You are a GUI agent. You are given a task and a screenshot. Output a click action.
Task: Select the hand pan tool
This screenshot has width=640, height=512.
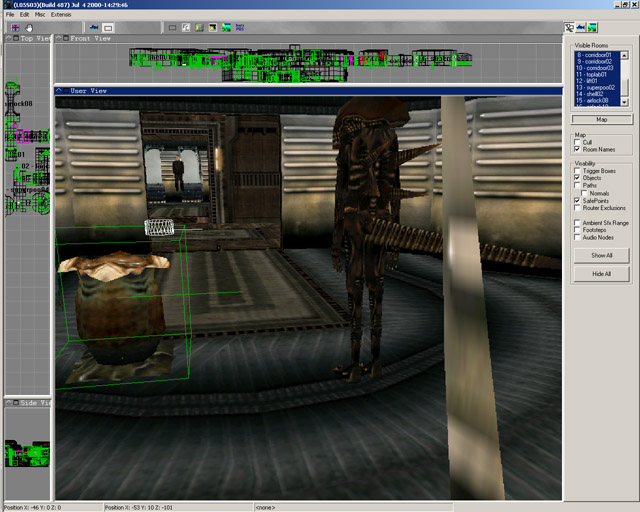click(29, 28)
